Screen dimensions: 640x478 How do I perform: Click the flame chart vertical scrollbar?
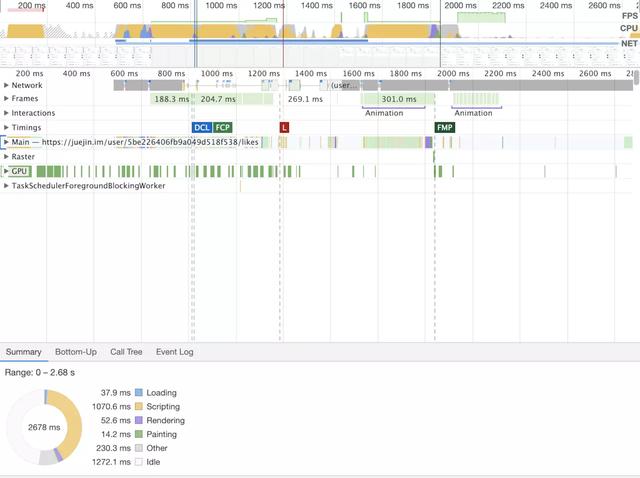pyautogui.click(x=636, y=78)
